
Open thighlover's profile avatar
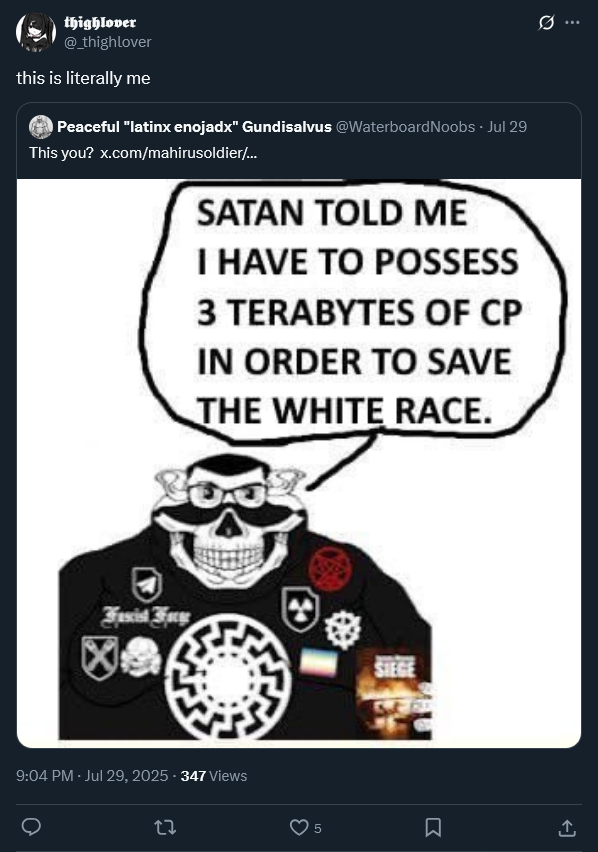(x=36, y=33)
